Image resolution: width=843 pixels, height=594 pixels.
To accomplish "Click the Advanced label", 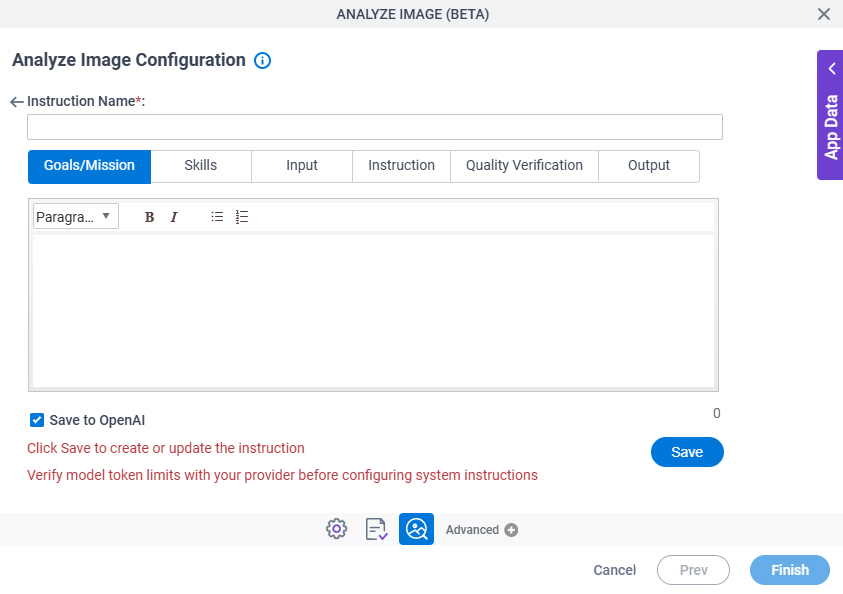I will tap(472, 530).
